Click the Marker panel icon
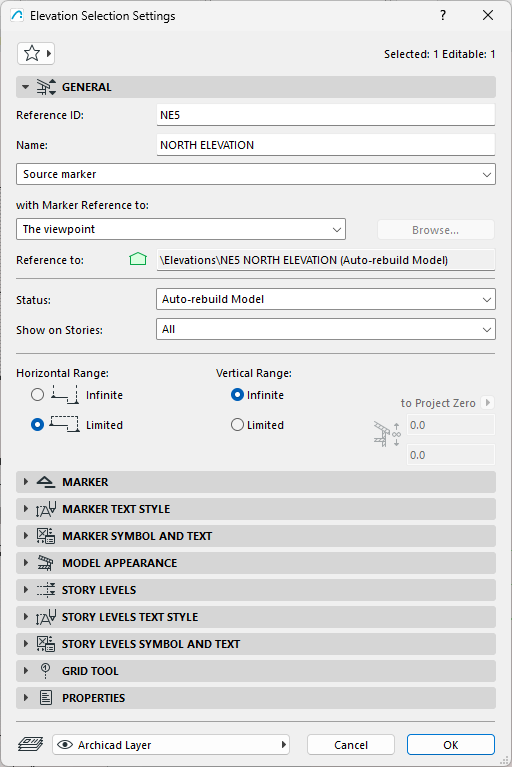Viewport: 512px width, 767px height. point(45,482)
